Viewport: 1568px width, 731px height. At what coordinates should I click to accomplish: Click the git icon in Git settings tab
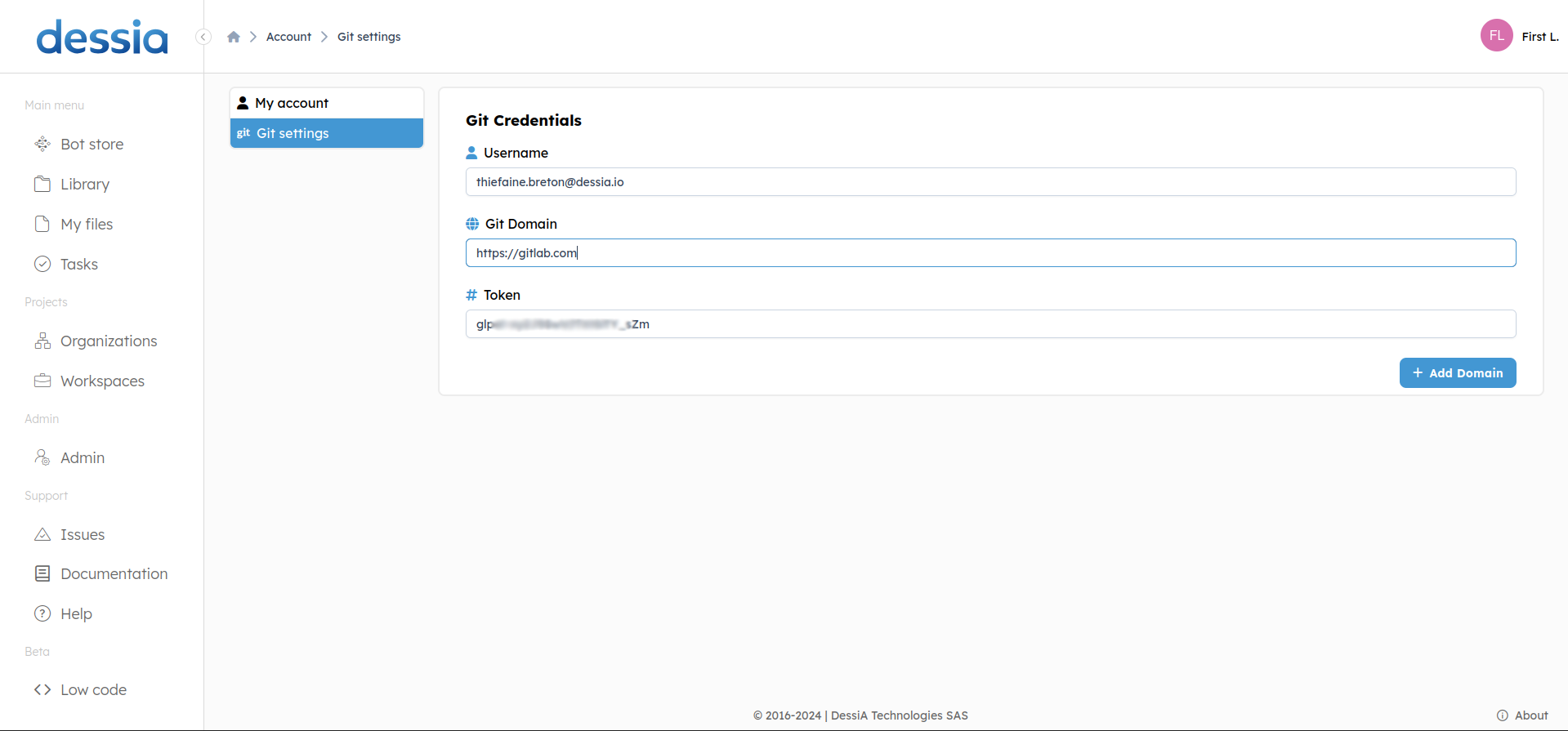[243, 133]
